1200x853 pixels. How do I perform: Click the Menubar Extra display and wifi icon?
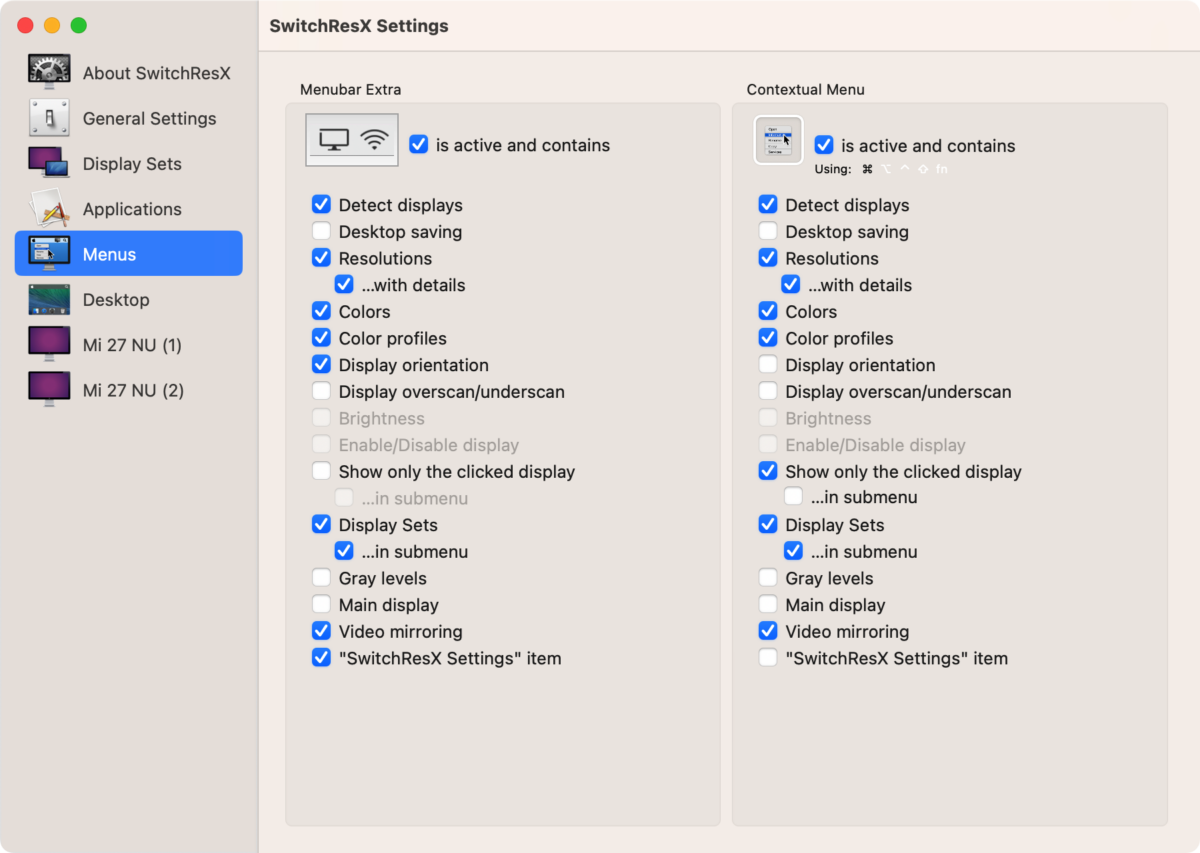352,140
